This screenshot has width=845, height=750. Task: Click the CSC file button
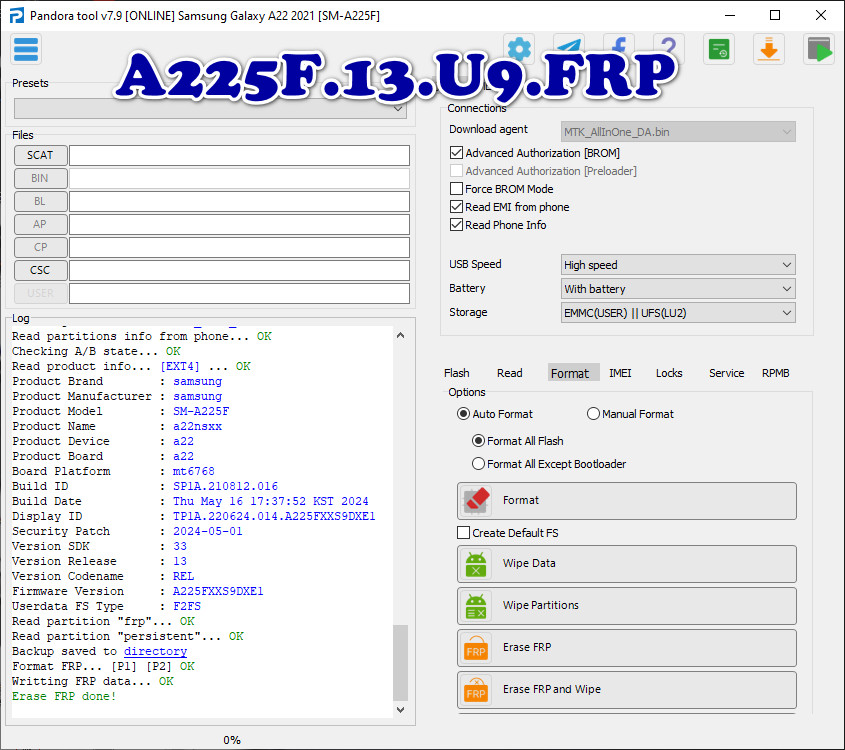(x=40, y=270)
